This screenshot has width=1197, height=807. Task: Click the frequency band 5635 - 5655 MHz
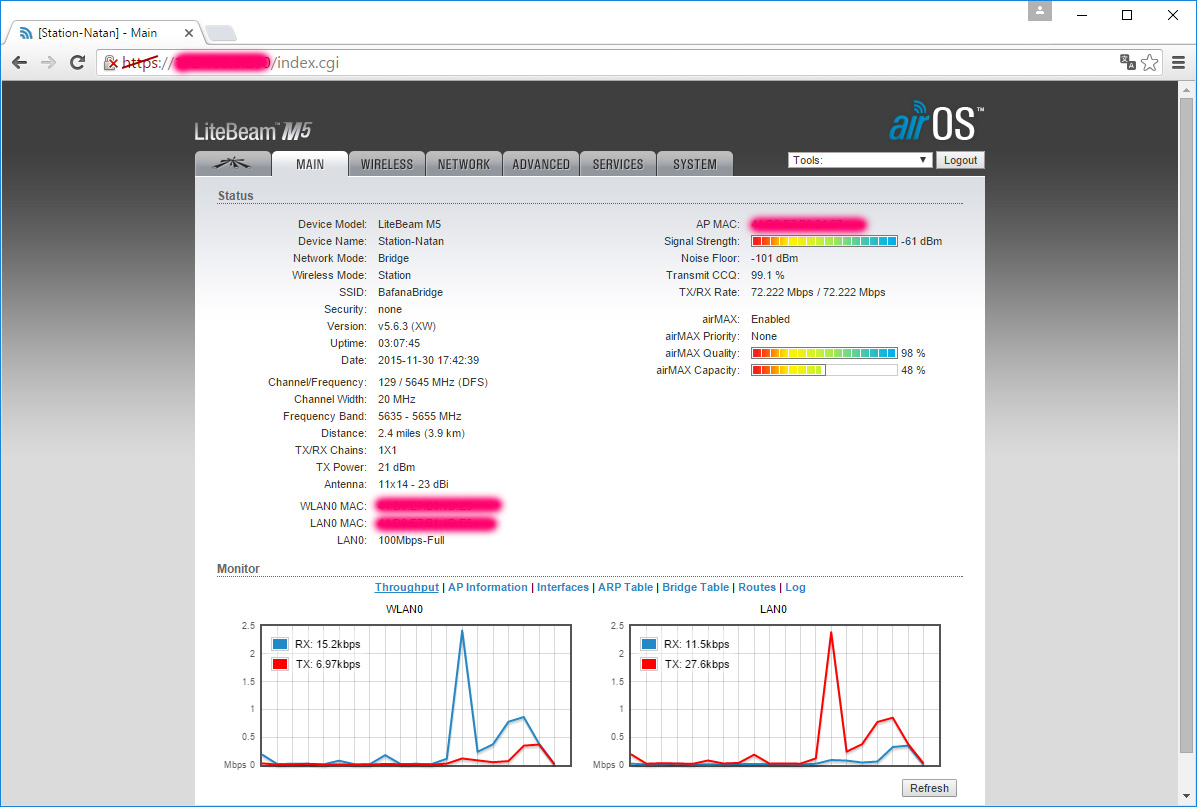tap(420, 416)
